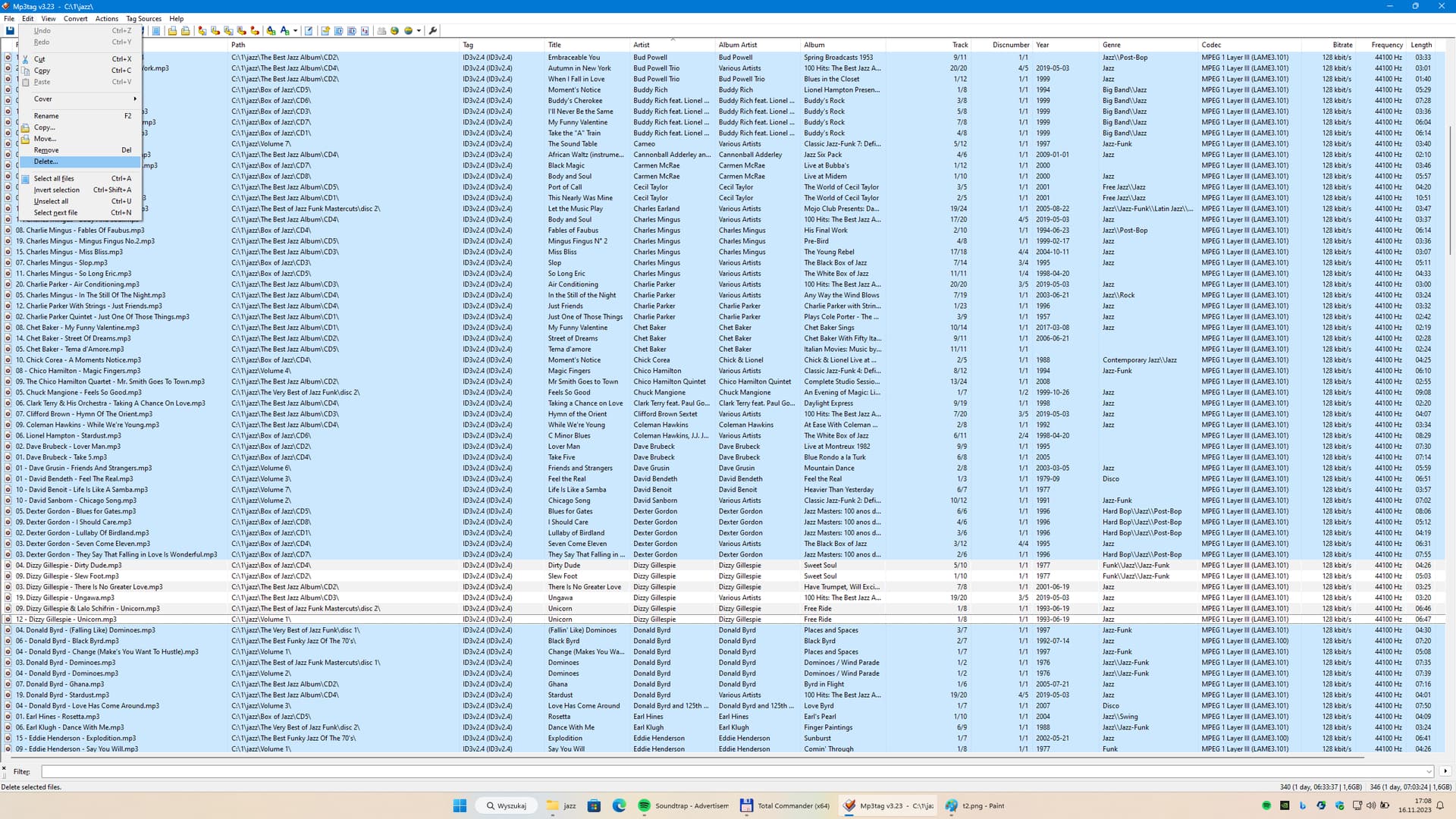Click the blue list icon beside Change directory
Screen dimensions: 1456x819
coord(156,31)
